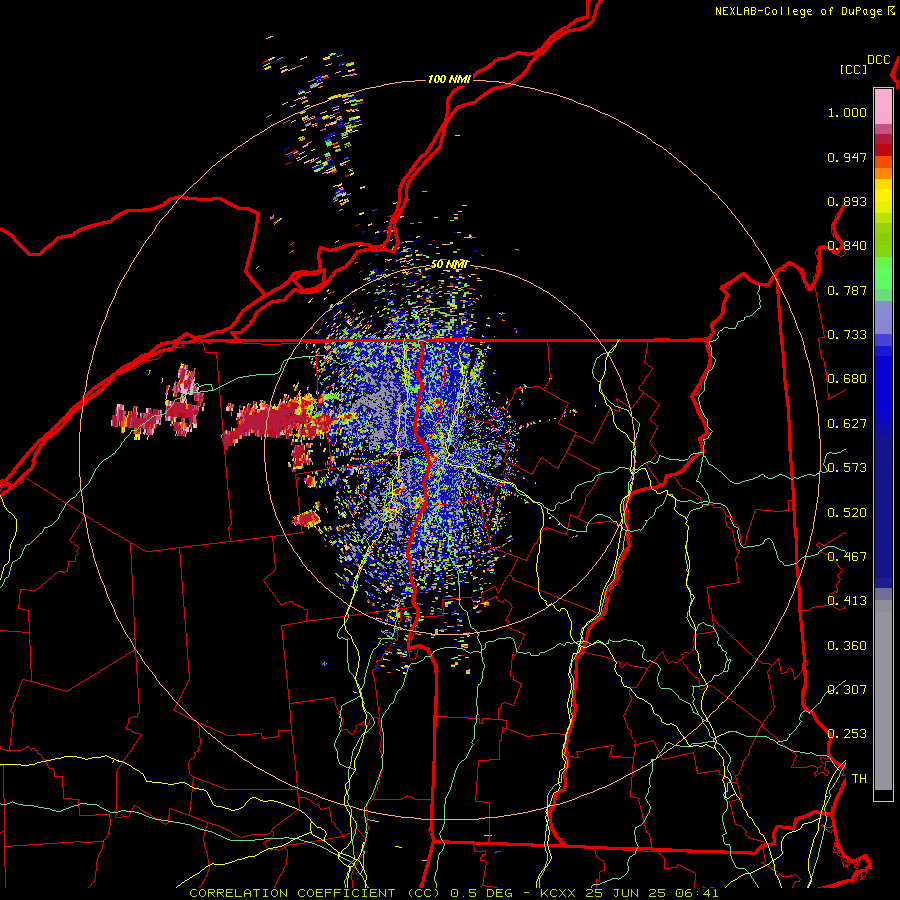Click the 0.520 scale value
Viewport: 900px width, 900px height.
point(847,513)
